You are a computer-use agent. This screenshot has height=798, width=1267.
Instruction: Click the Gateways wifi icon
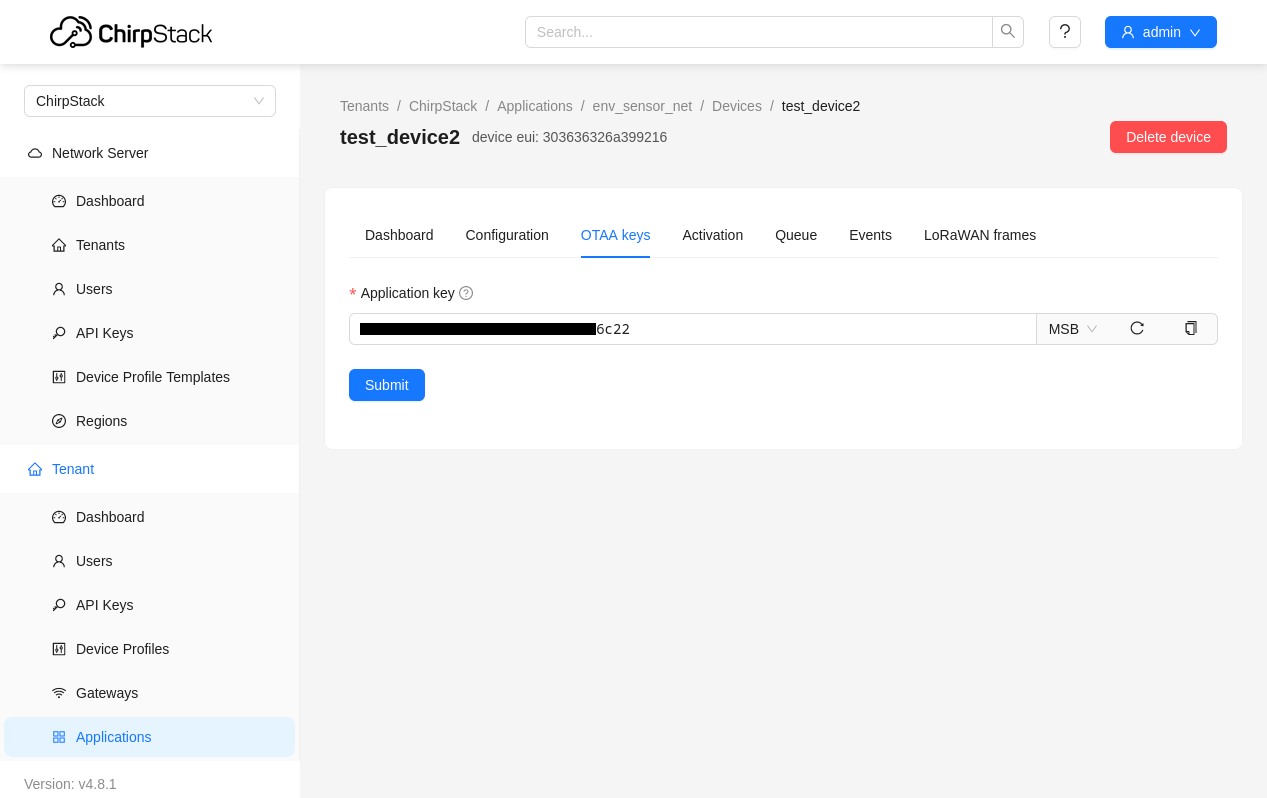tap(59, 693)
